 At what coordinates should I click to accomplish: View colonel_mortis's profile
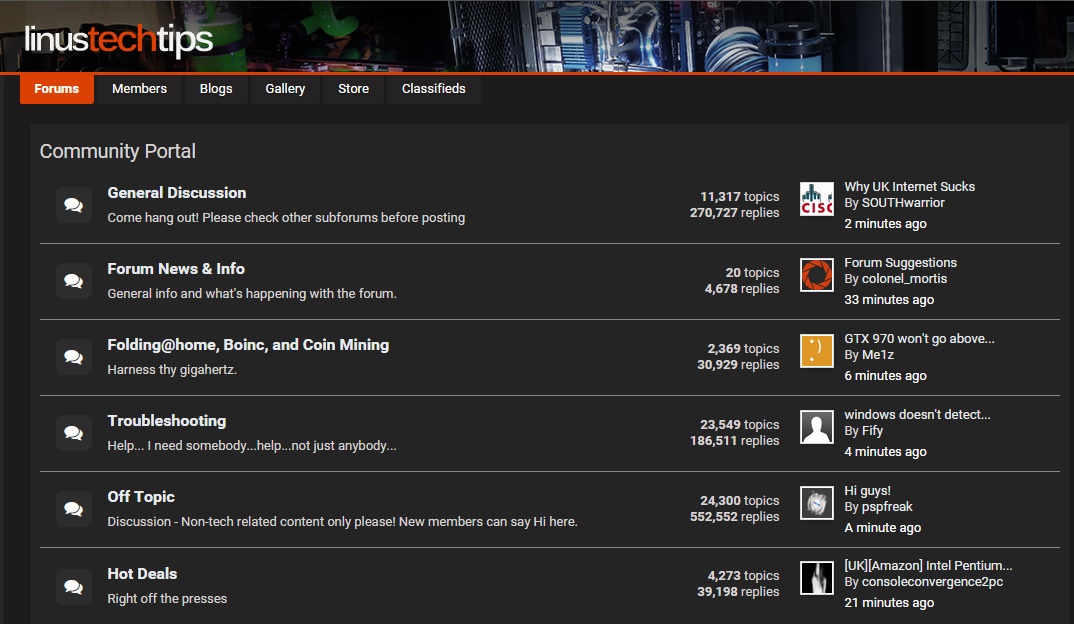click(904, 279)
